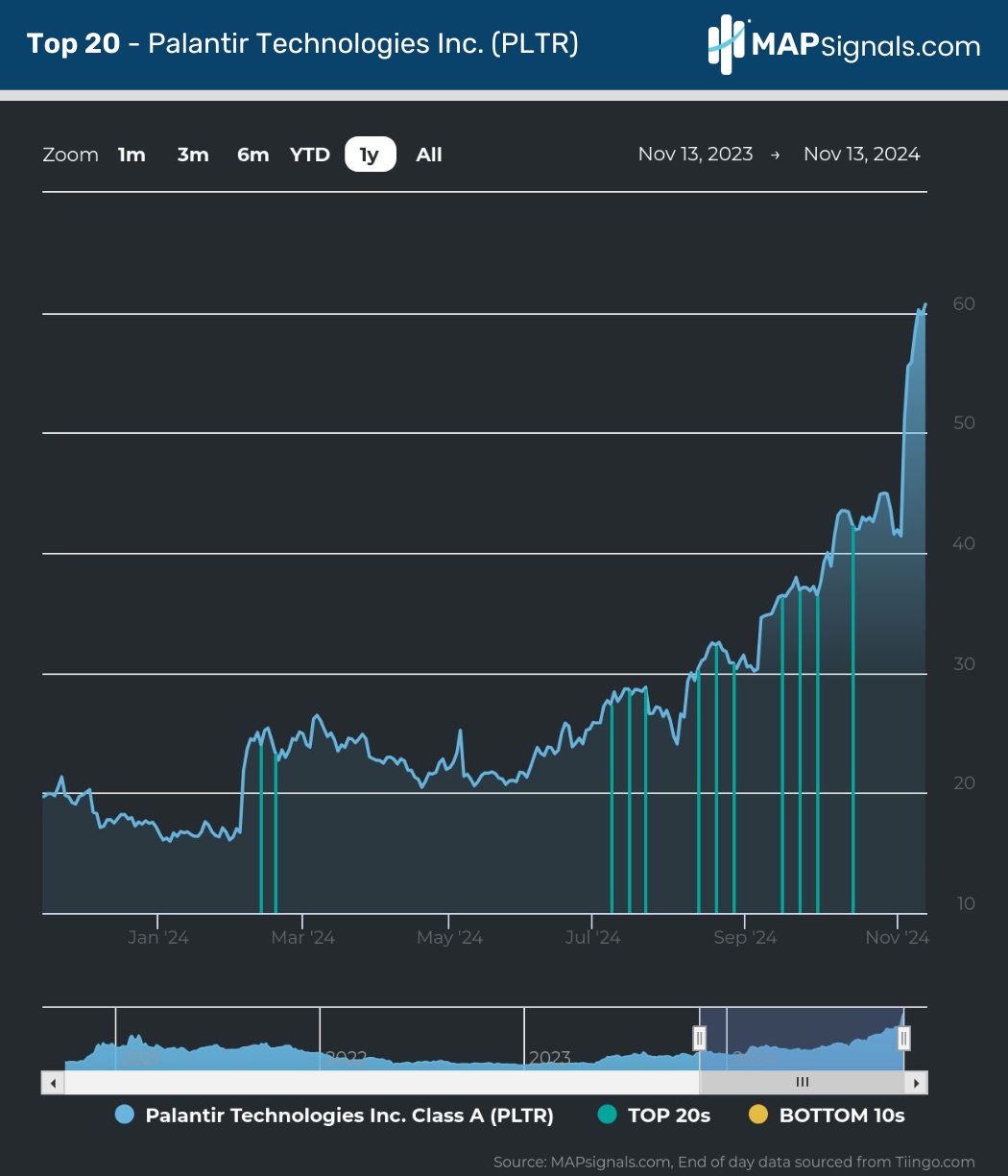Viewport: 1008px width, 1176px height.
Task: Select the 1y zoom range
Action: (371, 155)
